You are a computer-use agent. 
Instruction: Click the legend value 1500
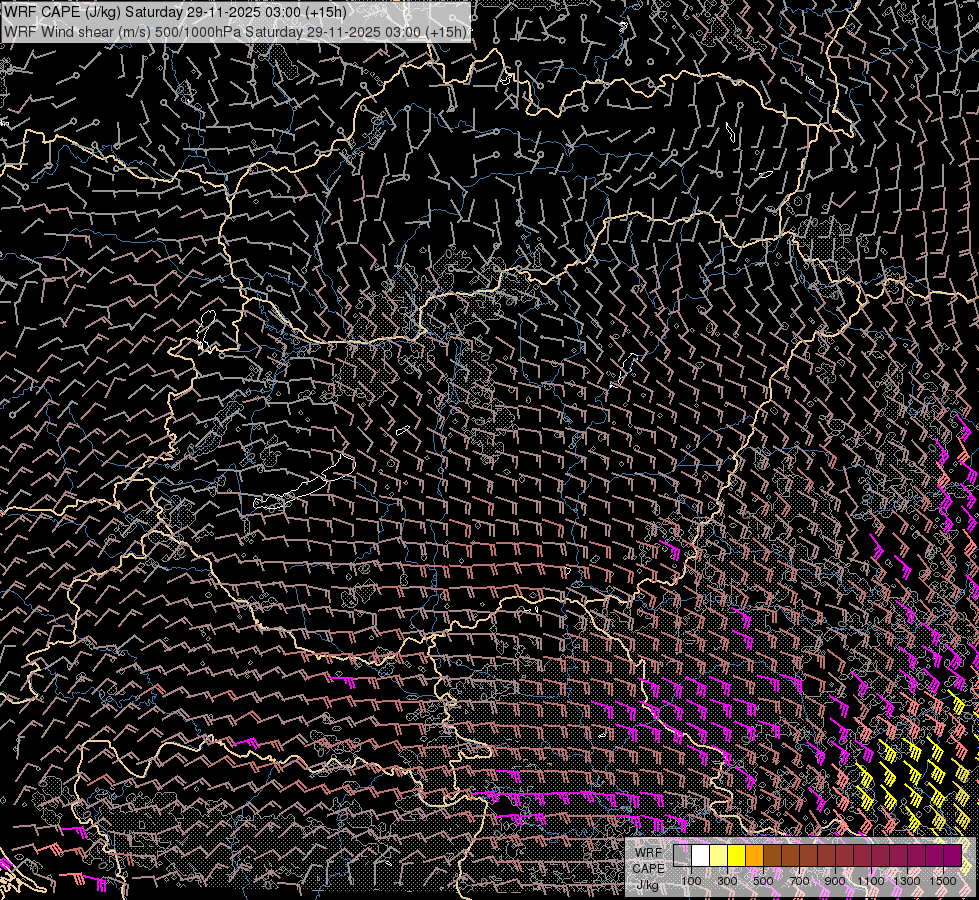(943, 881)
